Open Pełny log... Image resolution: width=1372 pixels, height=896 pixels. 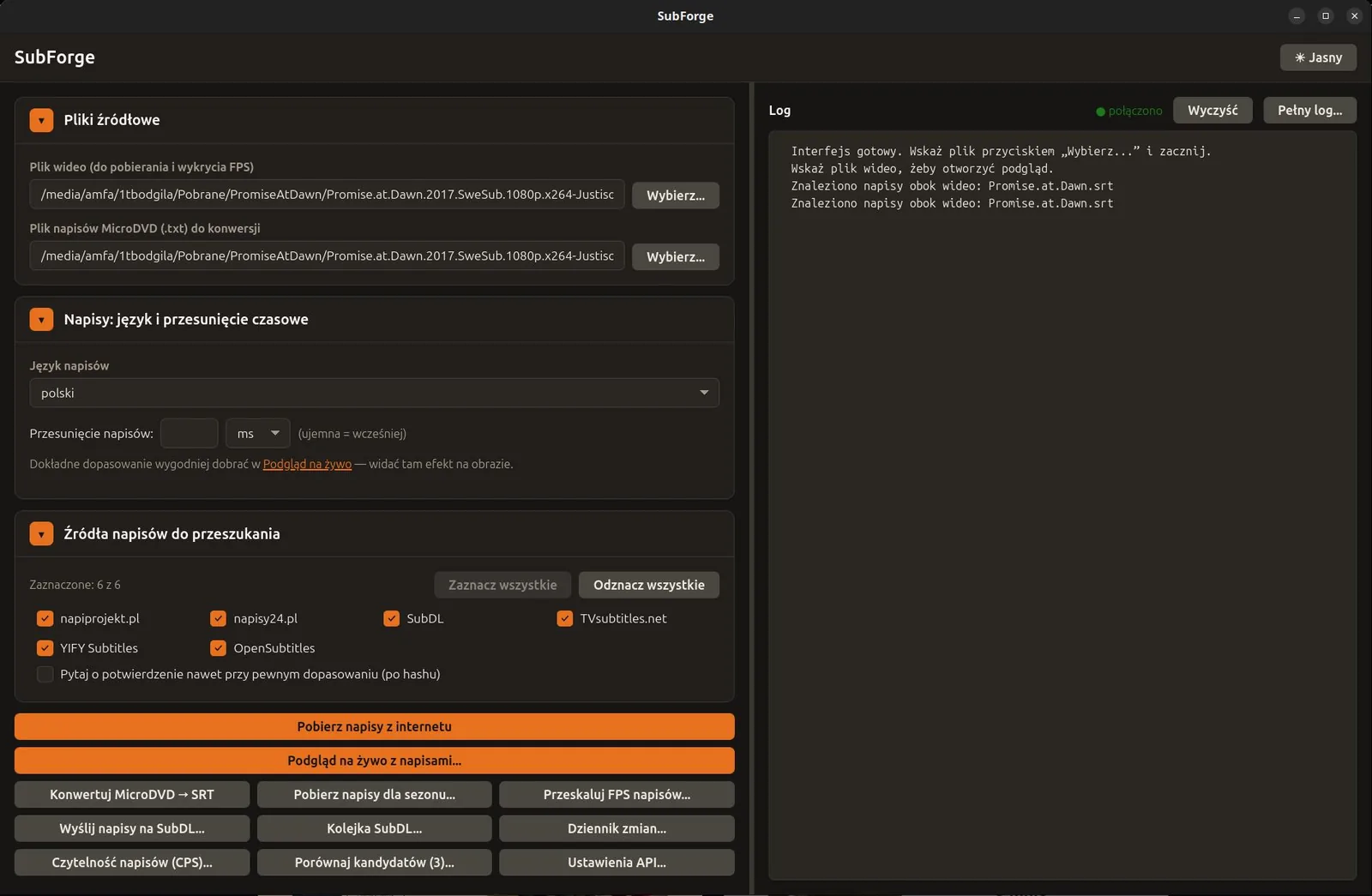[1309, 111]
